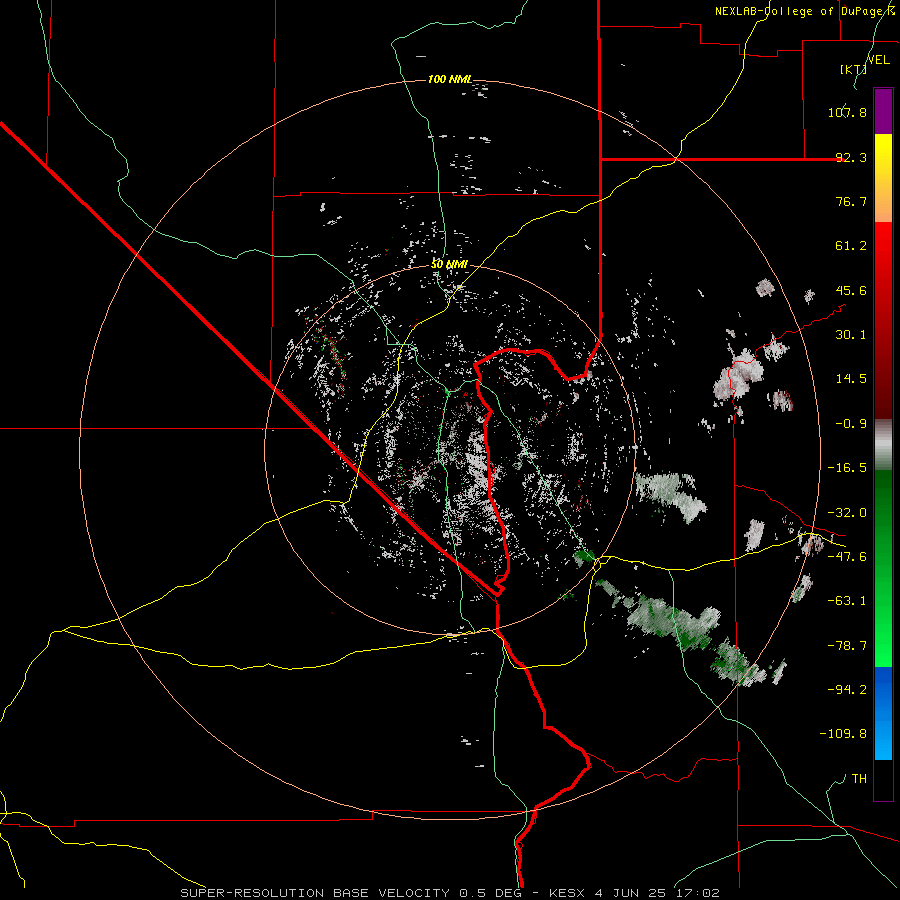
Task: Click the -47.6 scale value
Action: 847,557
